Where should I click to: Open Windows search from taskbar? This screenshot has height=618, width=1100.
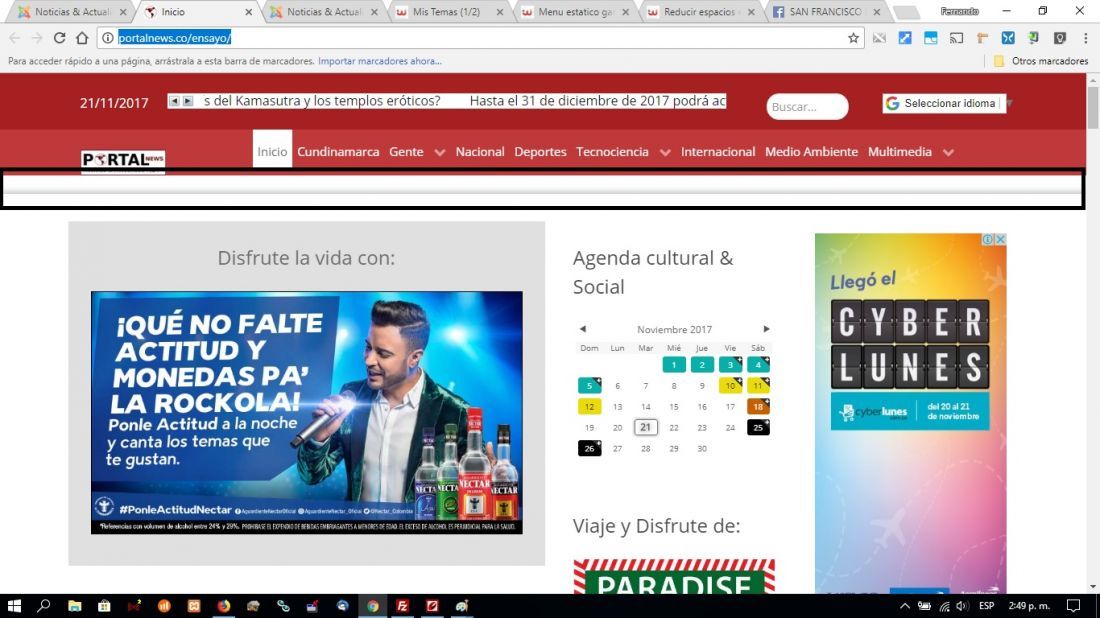click(x=43, y=606)
